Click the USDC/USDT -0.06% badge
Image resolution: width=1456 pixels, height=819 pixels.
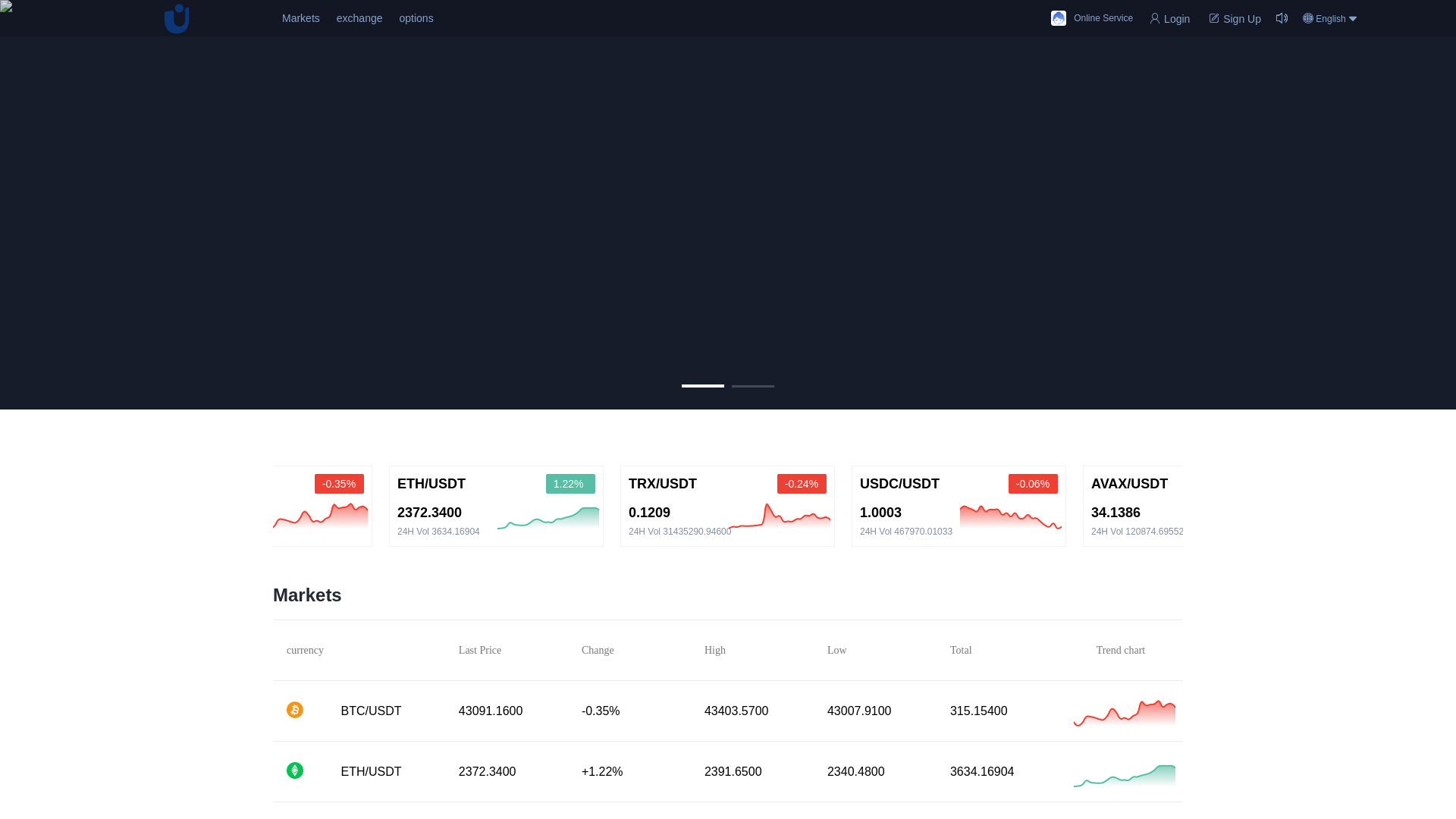(1033, 484)
